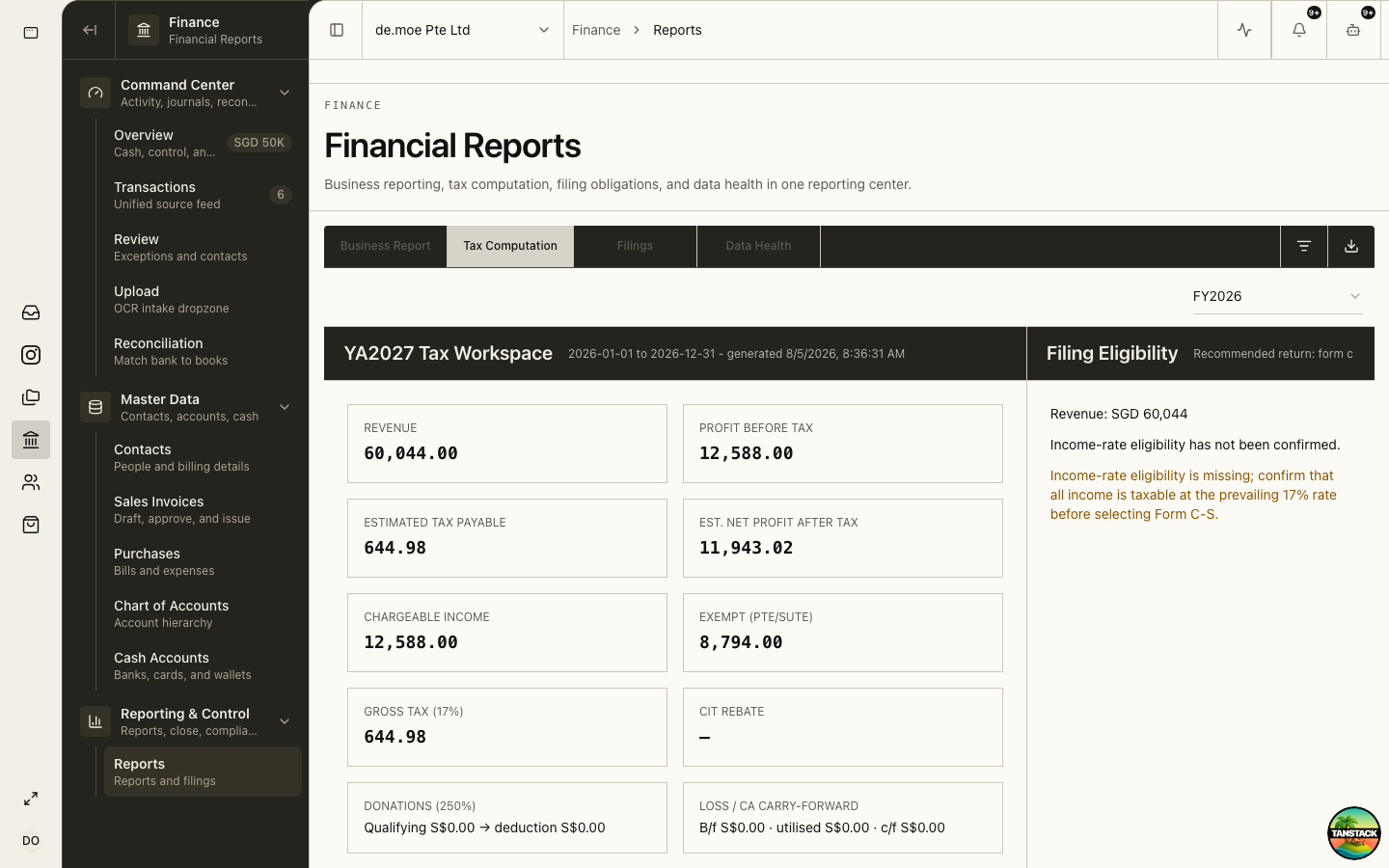Open the activity pulse icon

1244,30
